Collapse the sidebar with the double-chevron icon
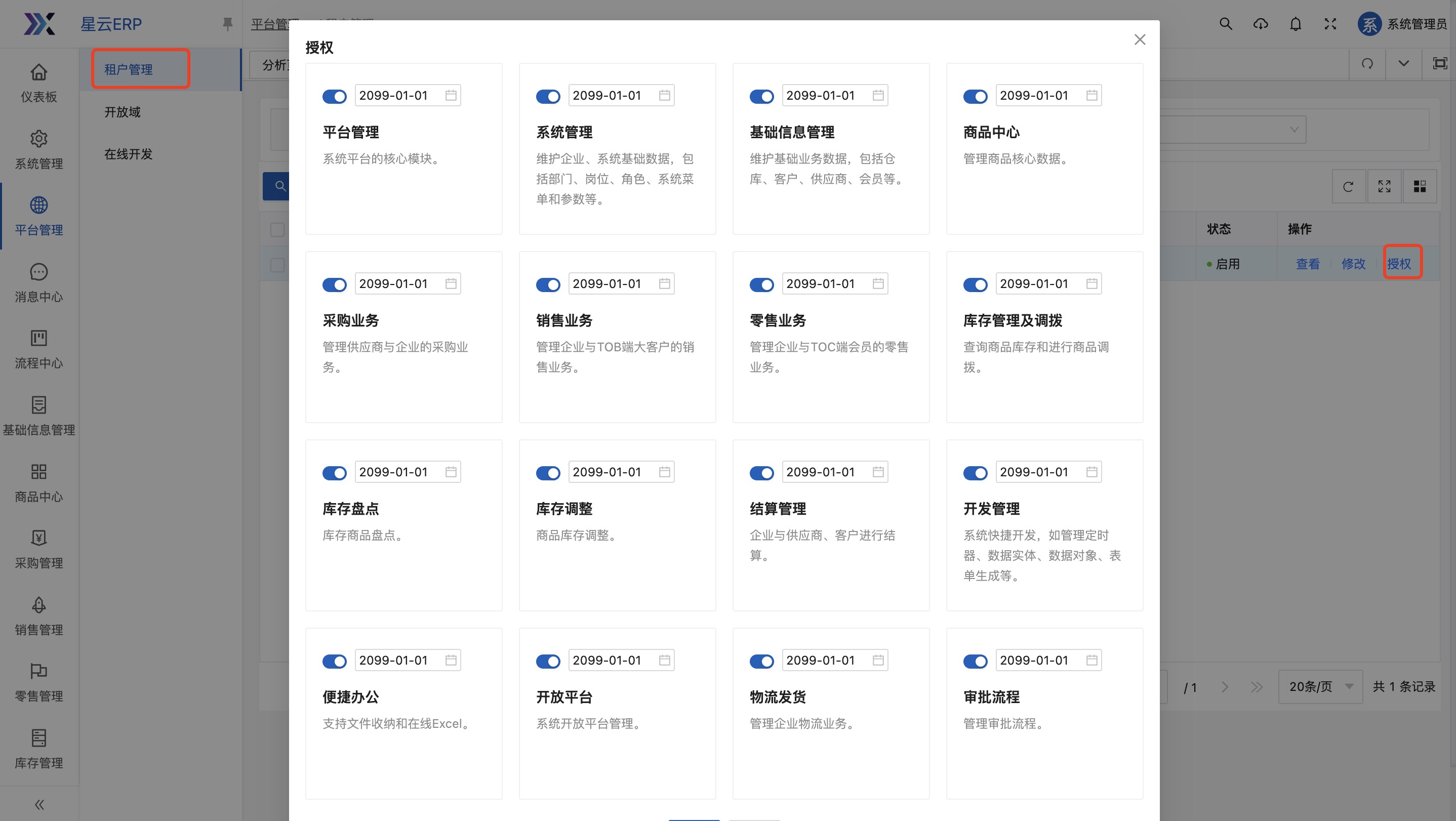 [39, 804]
